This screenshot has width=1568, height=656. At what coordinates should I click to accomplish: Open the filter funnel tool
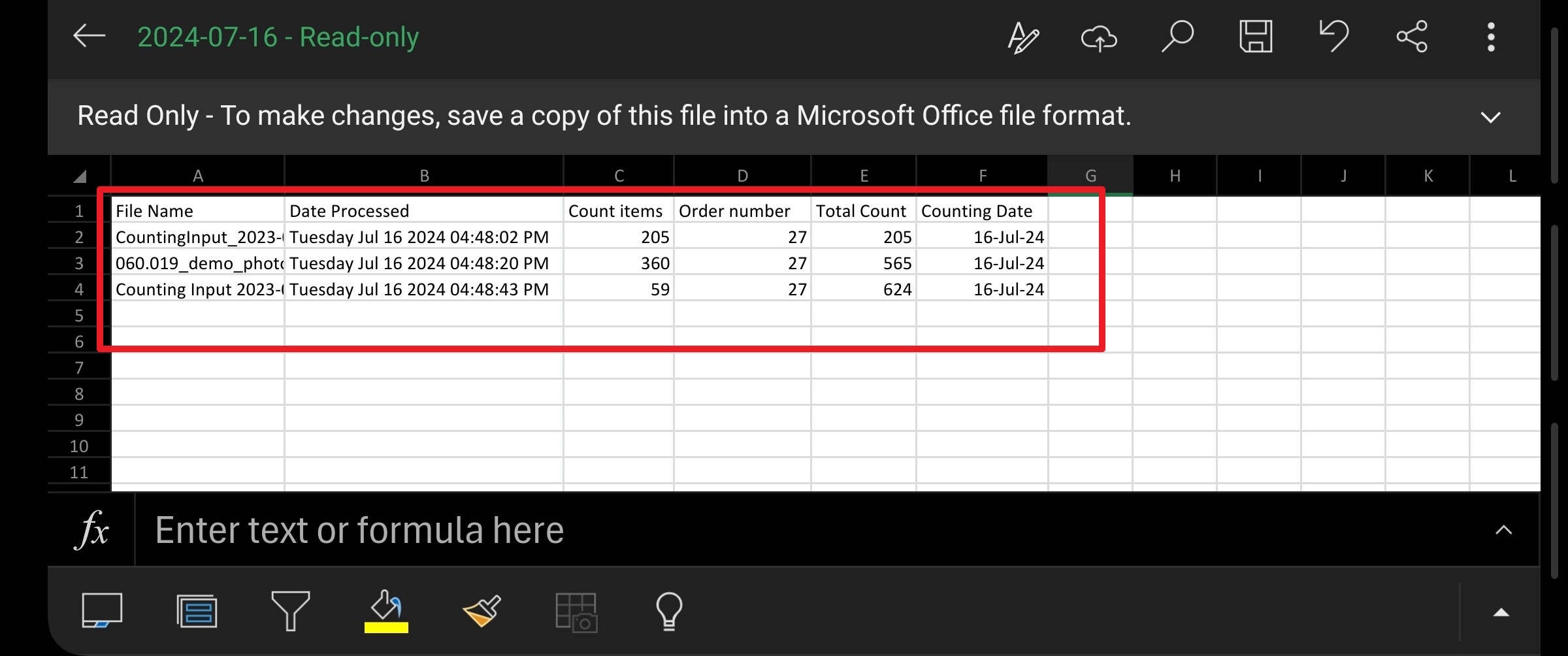coord(290,611)
